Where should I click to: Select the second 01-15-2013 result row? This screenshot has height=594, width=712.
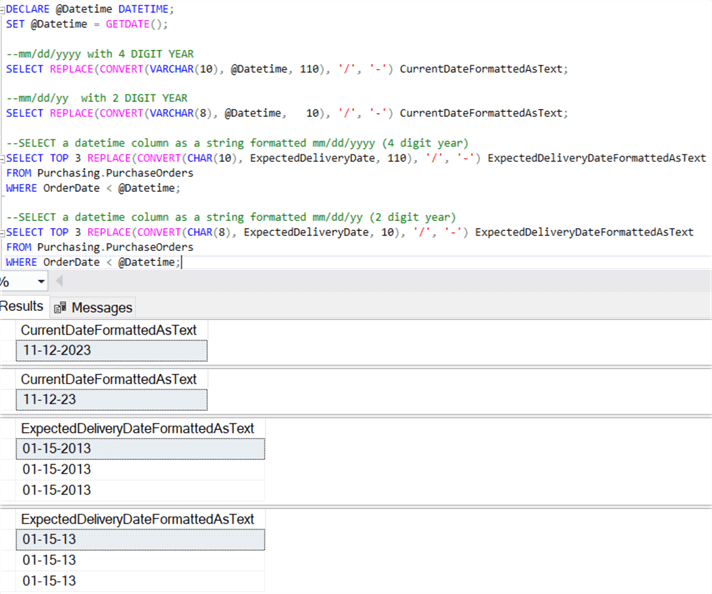[141, 469]
